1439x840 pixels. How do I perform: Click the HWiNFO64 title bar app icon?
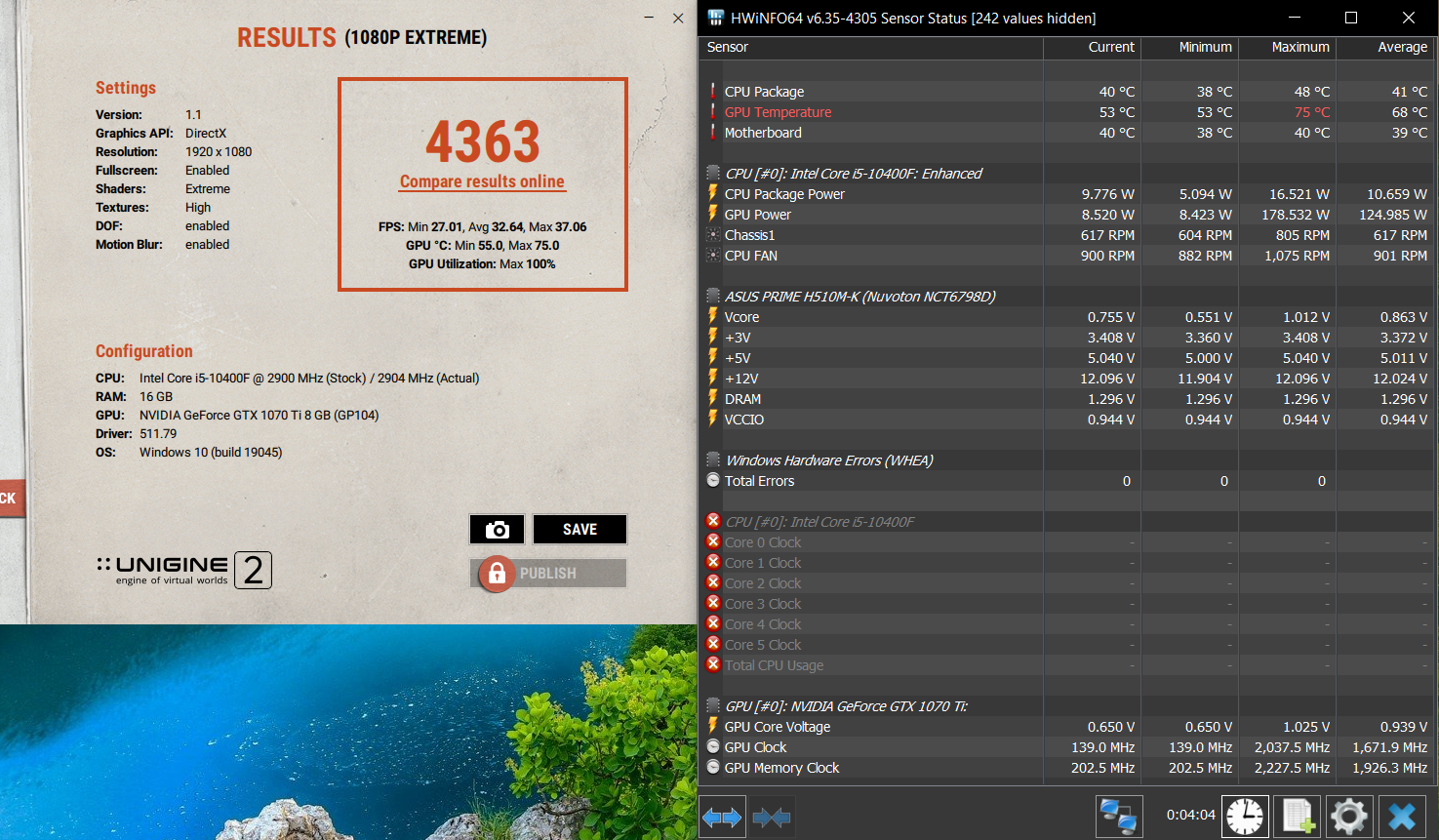point(716,18)
